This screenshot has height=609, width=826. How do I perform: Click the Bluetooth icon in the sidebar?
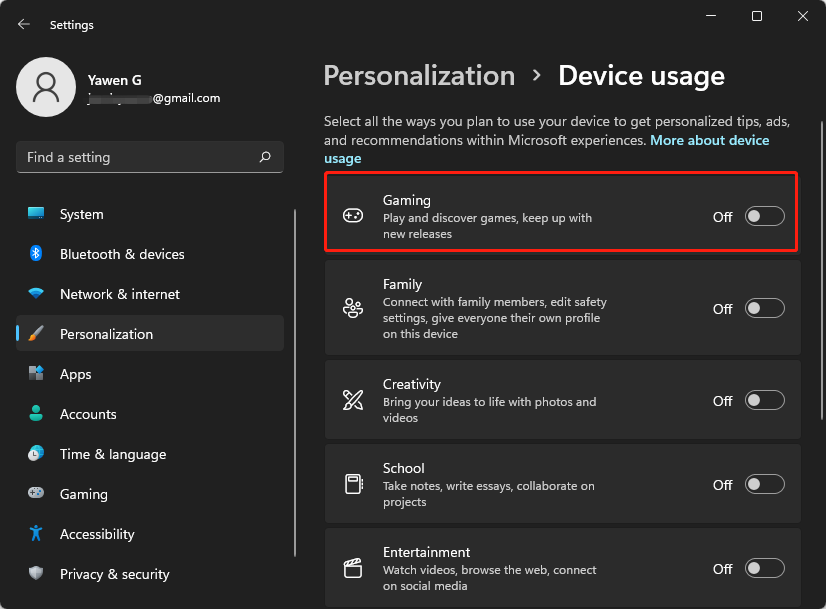(36, 253)
